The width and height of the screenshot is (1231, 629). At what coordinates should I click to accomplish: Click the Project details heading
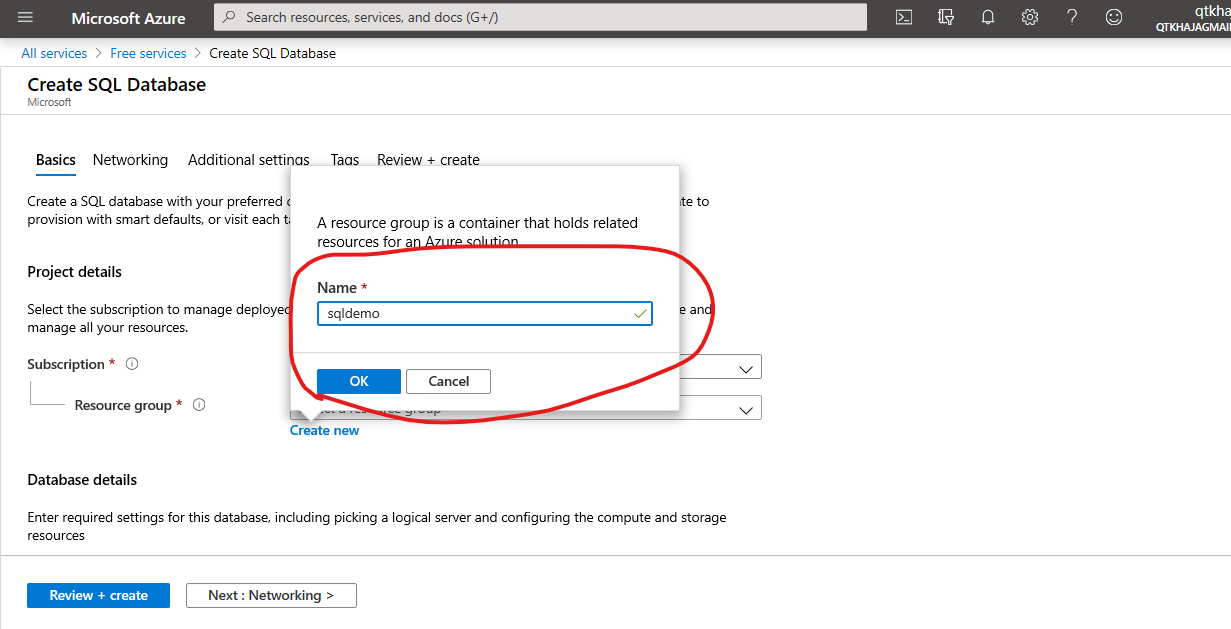(75, 272)
